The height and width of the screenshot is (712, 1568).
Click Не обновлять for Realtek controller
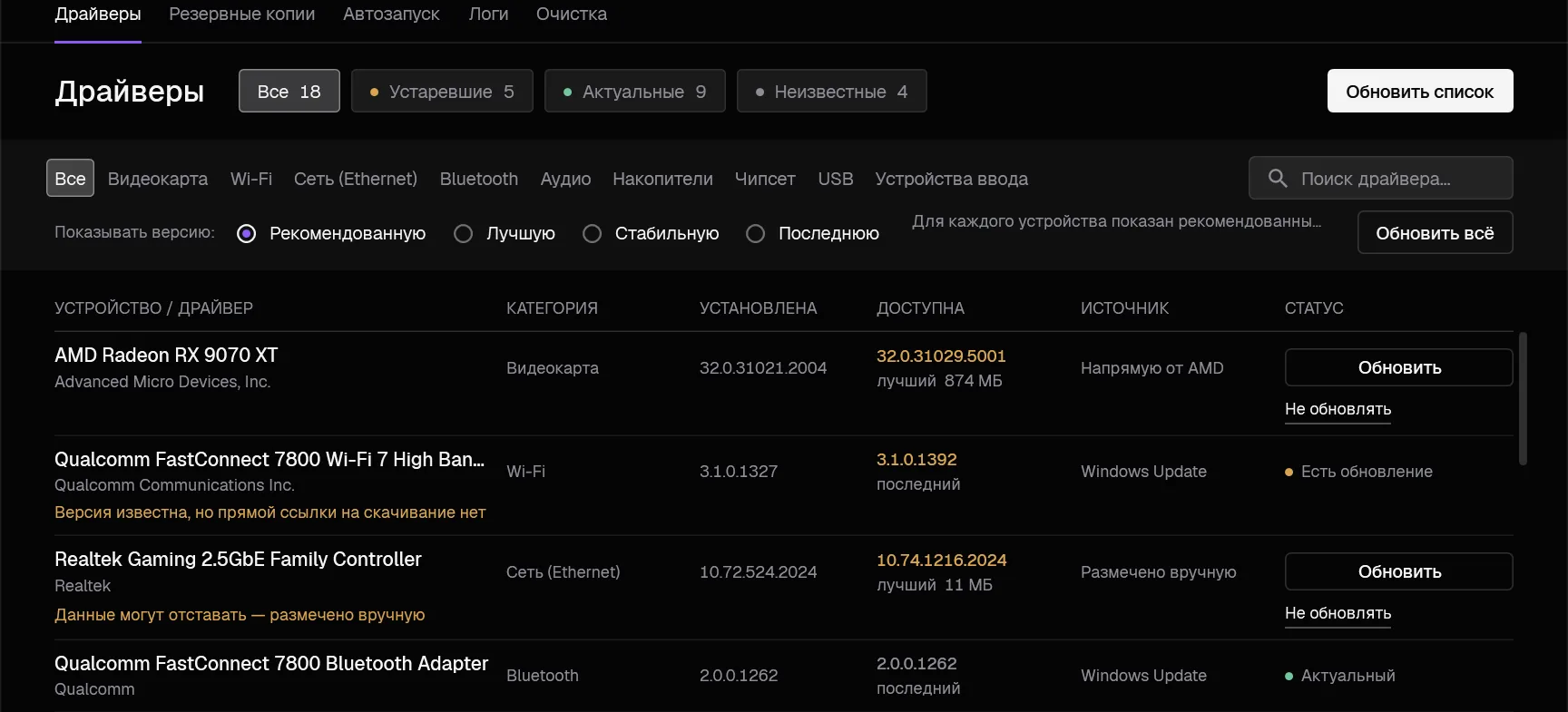click(1338, 613)
